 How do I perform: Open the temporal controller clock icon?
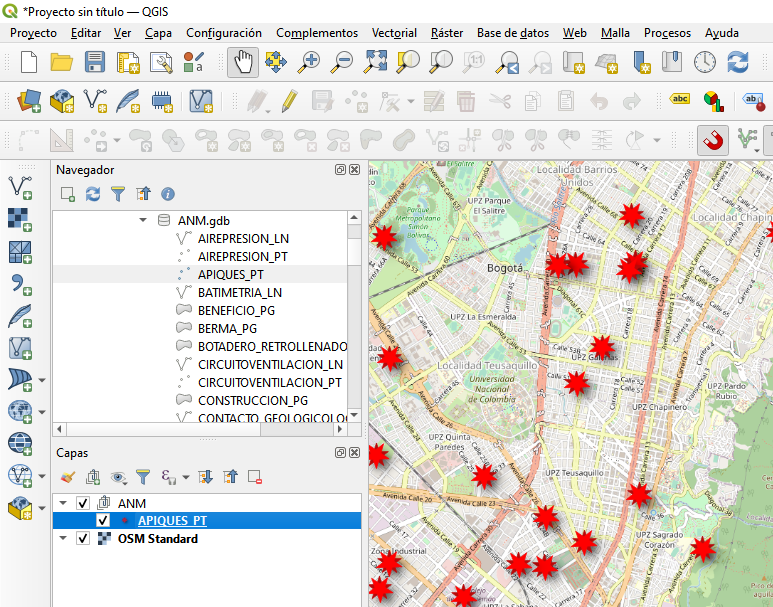705,63
